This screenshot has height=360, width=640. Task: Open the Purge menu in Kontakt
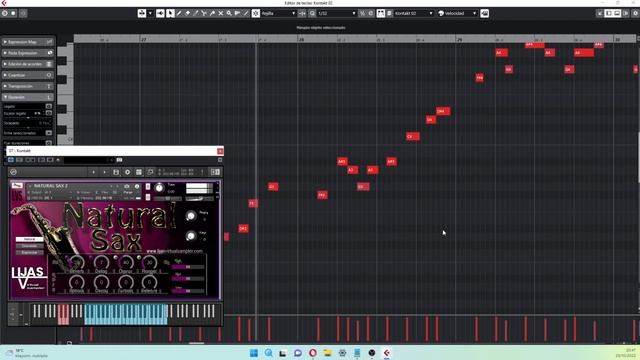(x=128, y=192)
